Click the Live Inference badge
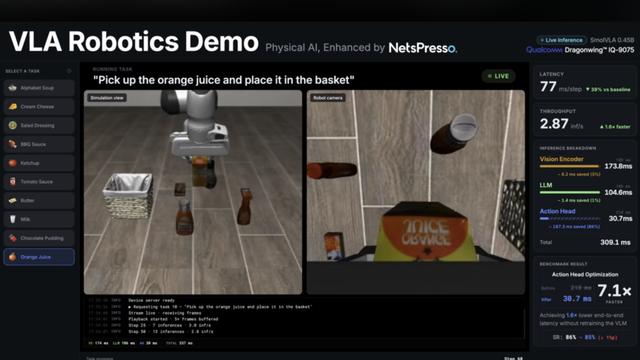This screenshot has width=640, height=360. pyautogui.click(x=561, y=40)
